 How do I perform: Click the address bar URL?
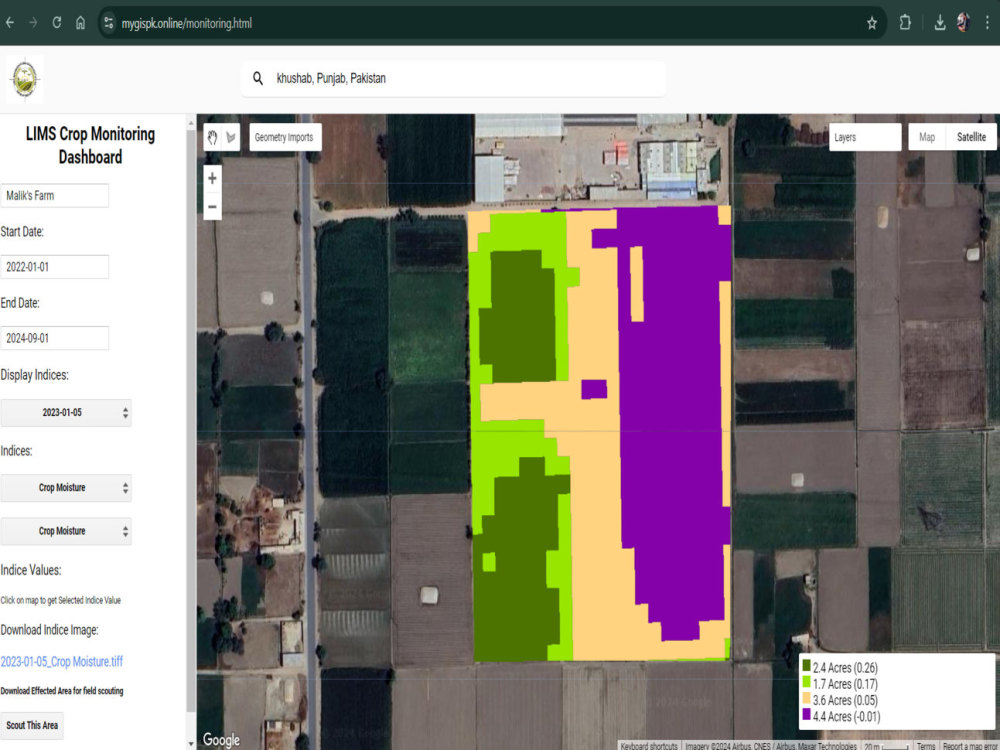[x=187, y=24]
